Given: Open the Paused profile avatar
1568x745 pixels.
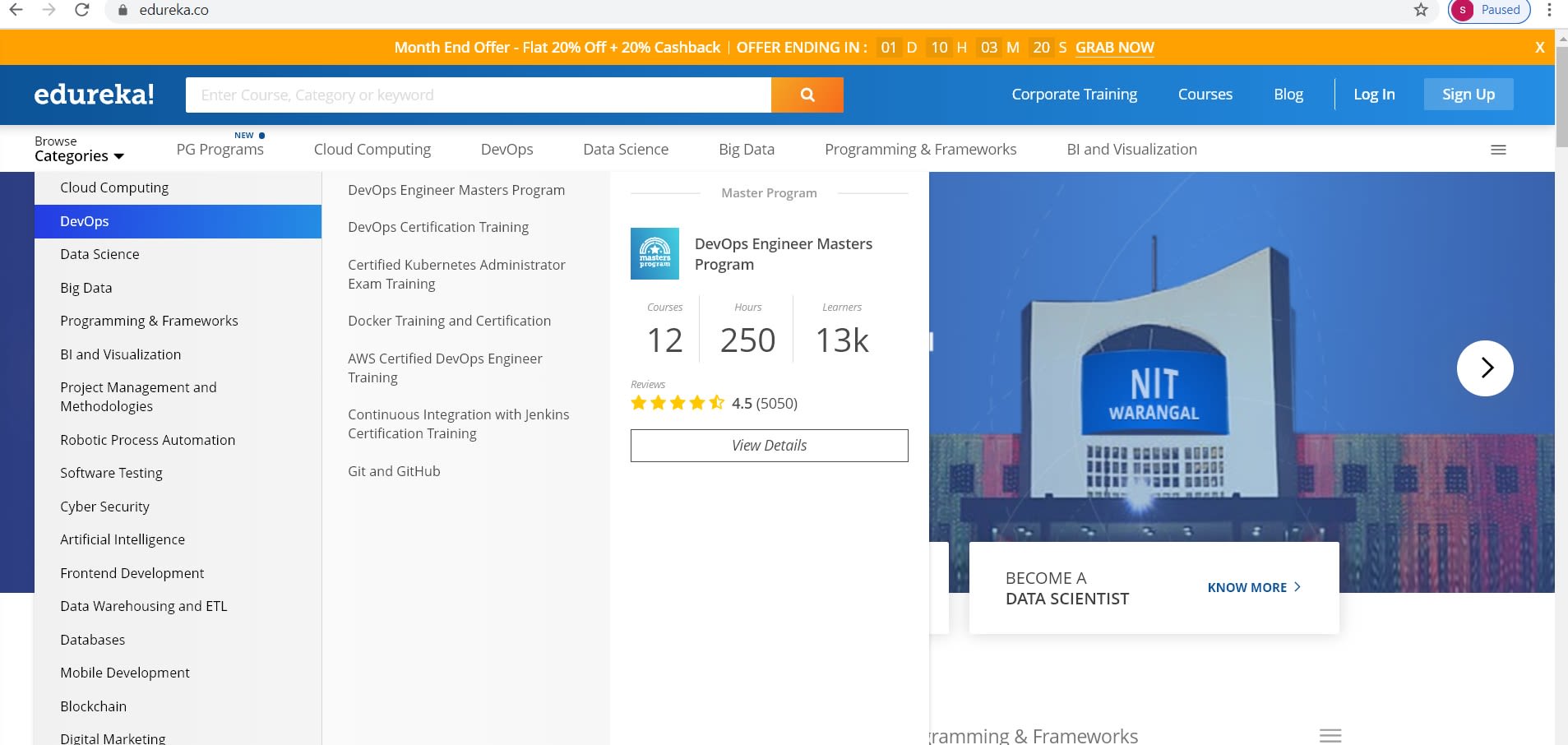Looking at the screenshot, I should pyautogui.click(x=1489, y=10).
